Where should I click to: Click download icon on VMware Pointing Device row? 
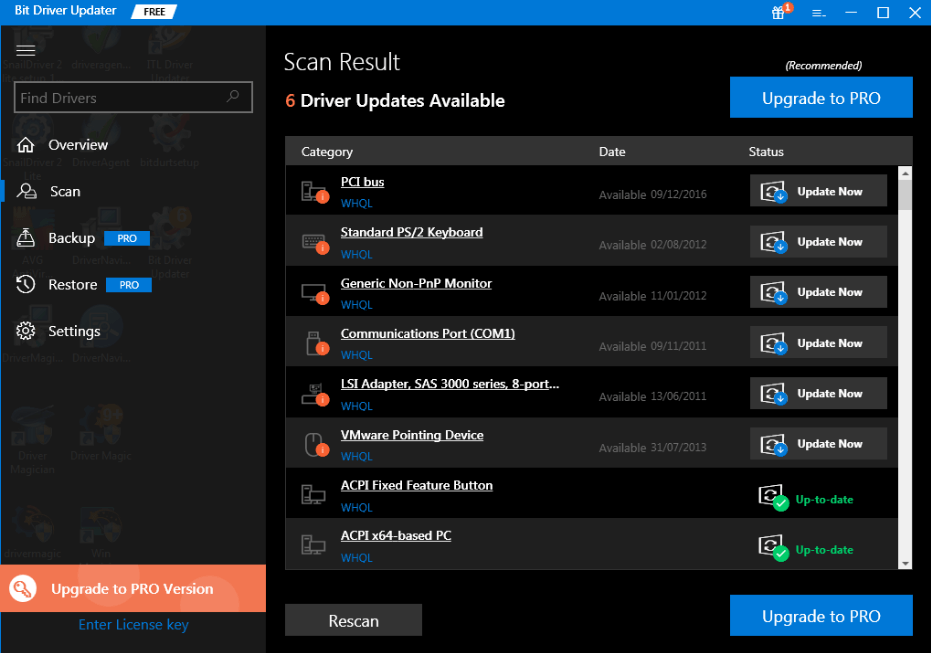coord(774,443)
